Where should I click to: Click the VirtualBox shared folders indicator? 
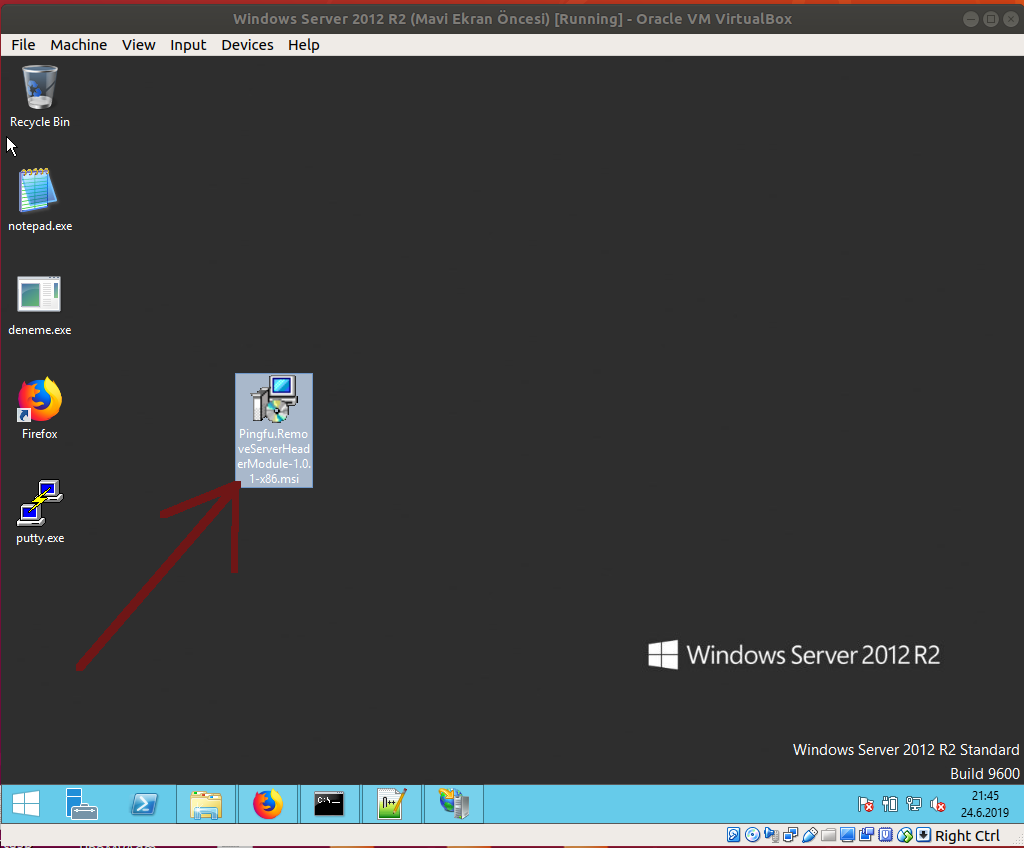coord(829,835)
